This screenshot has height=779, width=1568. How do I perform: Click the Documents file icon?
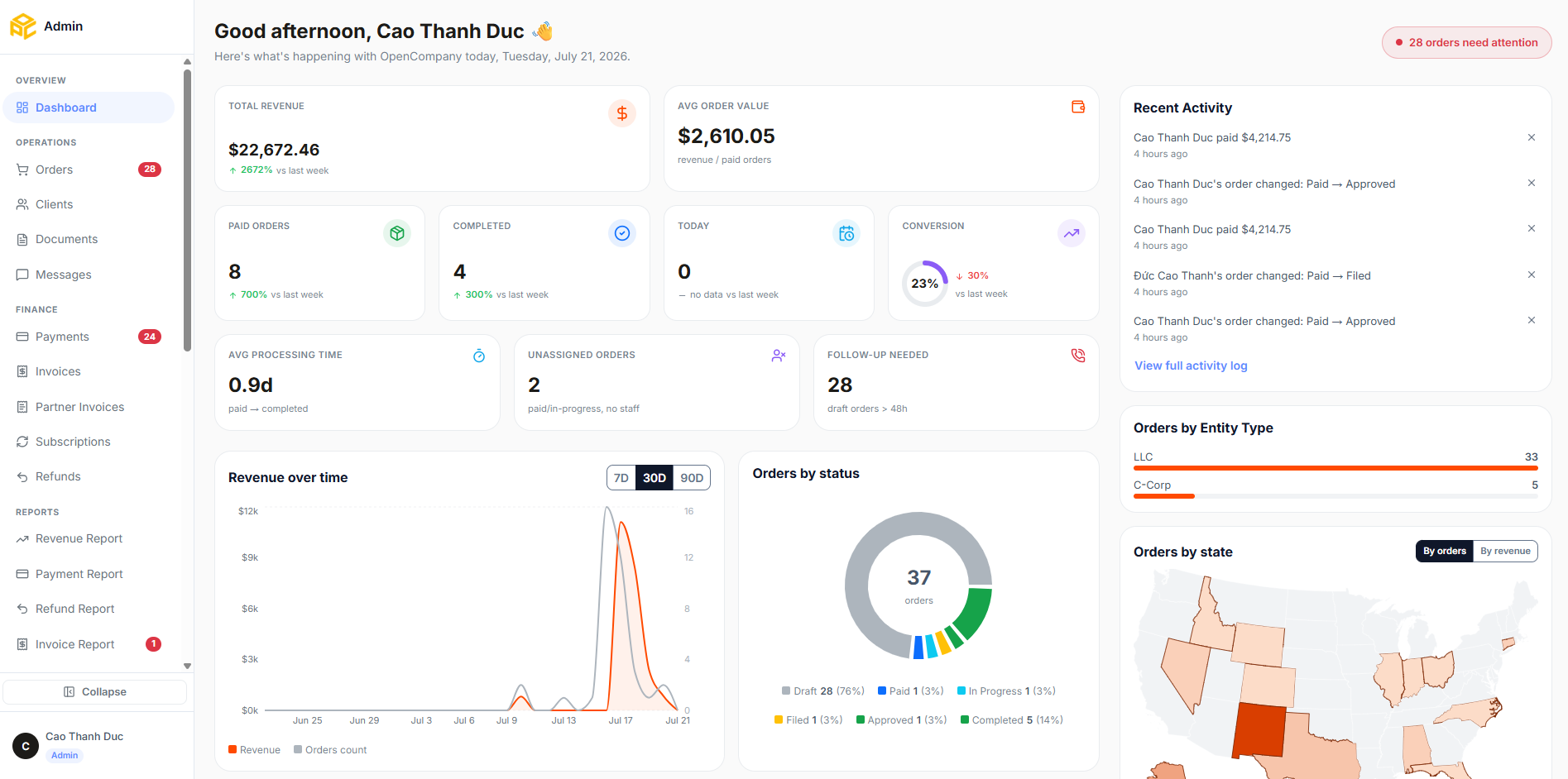click(x=22, y=239)
